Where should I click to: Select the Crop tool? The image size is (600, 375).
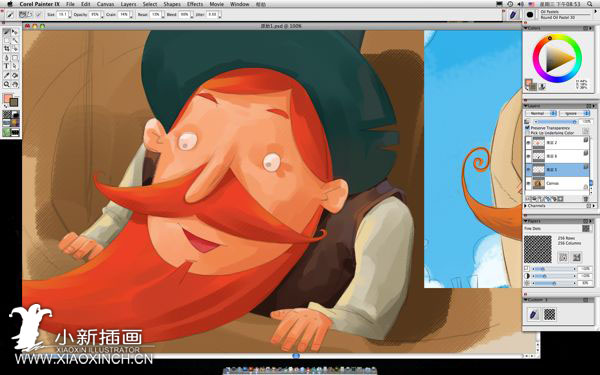click(x=7, y=49)
